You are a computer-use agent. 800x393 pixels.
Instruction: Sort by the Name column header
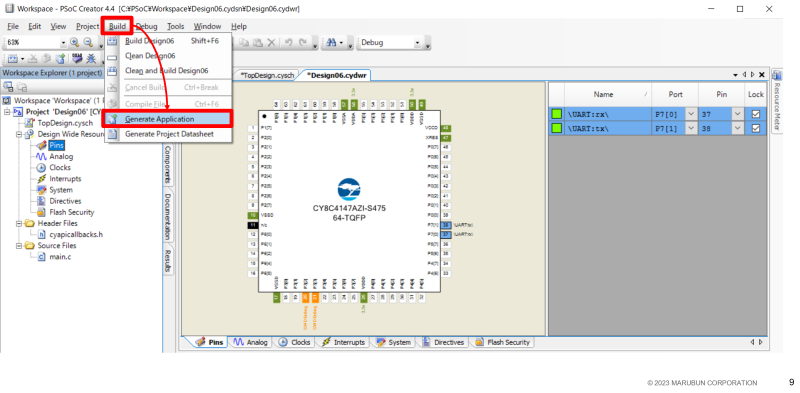[603, 94]
